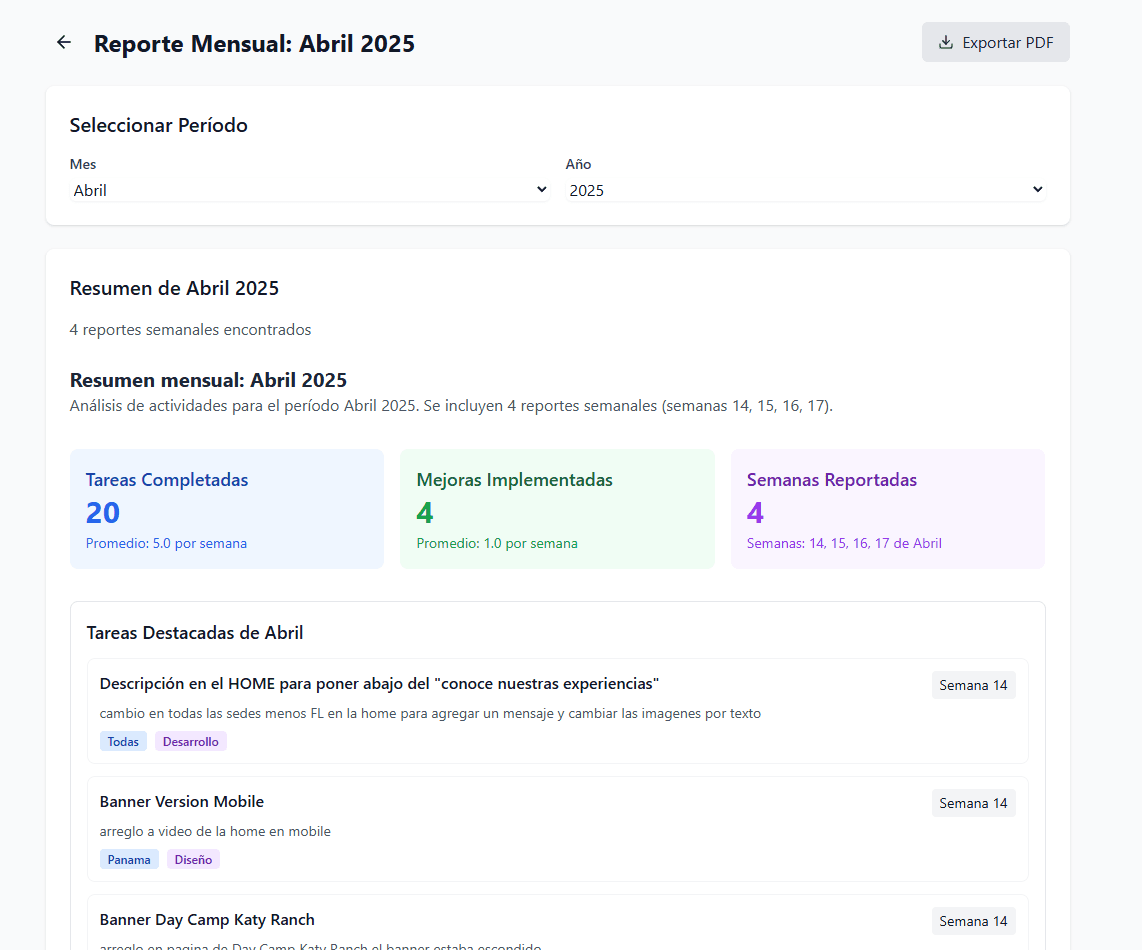Click the Tareas Completadas stat card

click(227, 509)
